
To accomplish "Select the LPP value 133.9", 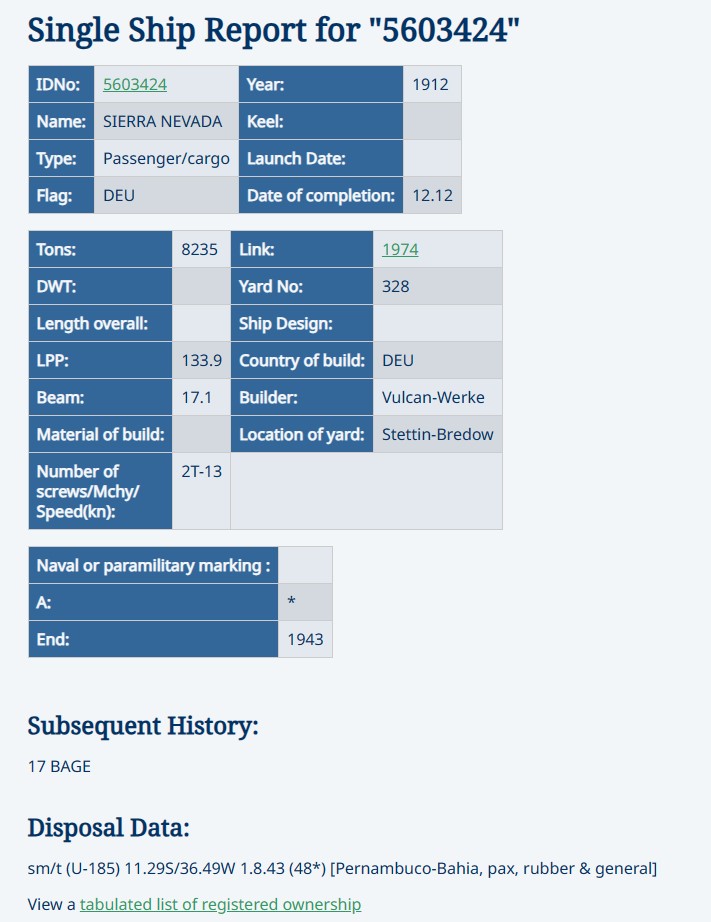I will tap(201, 360).
